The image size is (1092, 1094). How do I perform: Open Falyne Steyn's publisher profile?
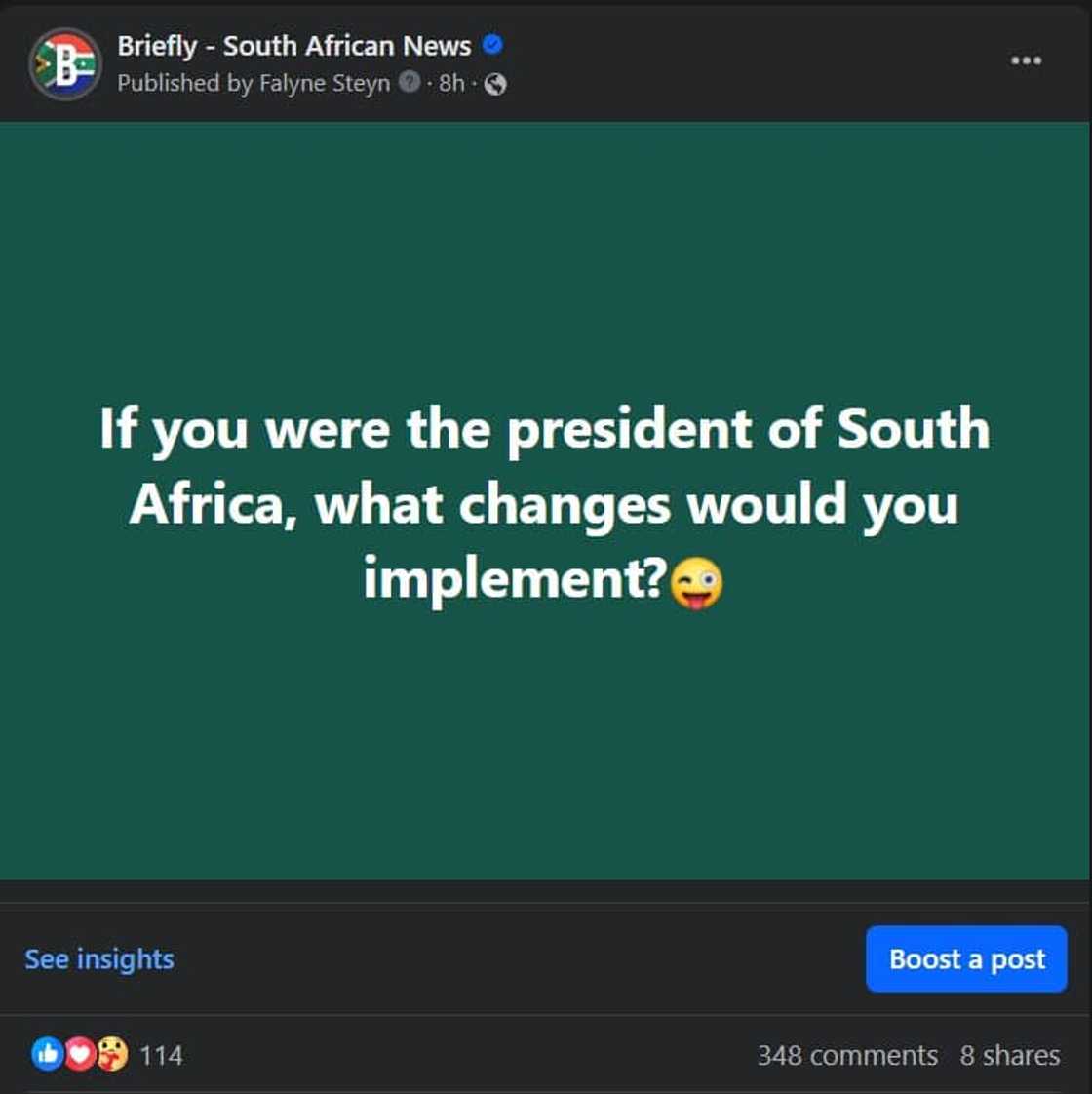coord(324,84)
